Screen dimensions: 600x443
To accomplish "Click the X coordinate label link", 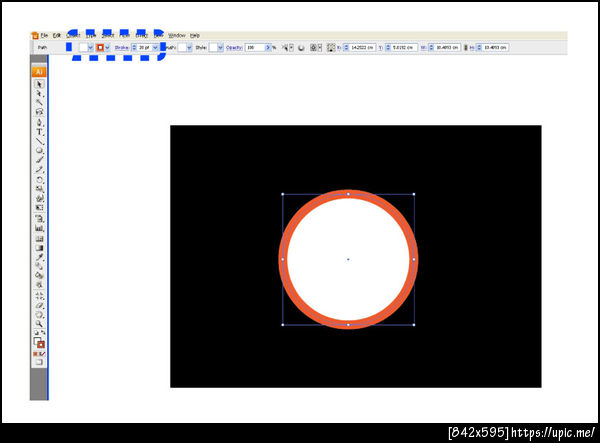I will (x=339, y=48).
